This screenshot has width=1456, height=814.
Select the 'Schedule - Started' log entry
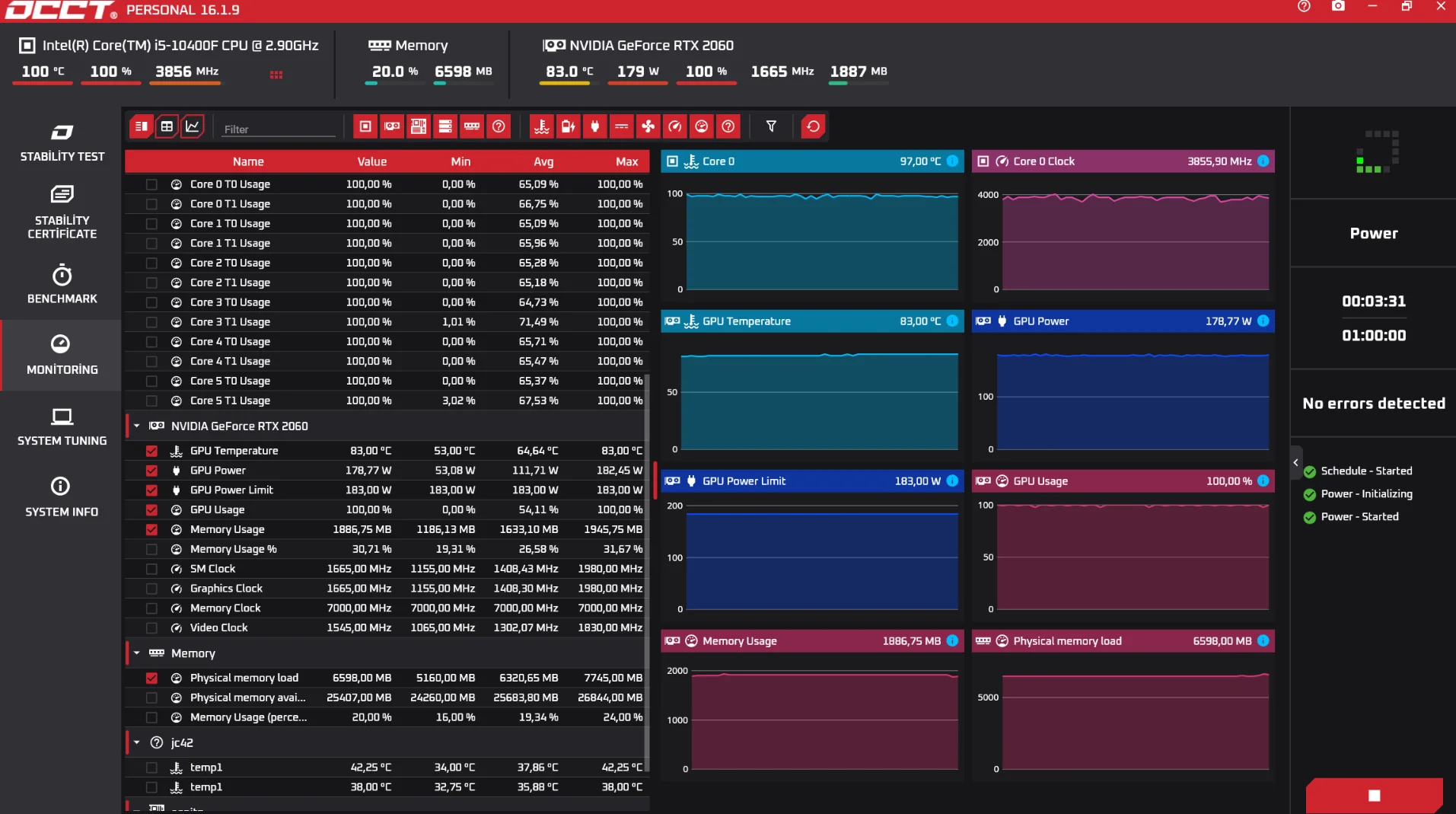(x=1358, y=471)
